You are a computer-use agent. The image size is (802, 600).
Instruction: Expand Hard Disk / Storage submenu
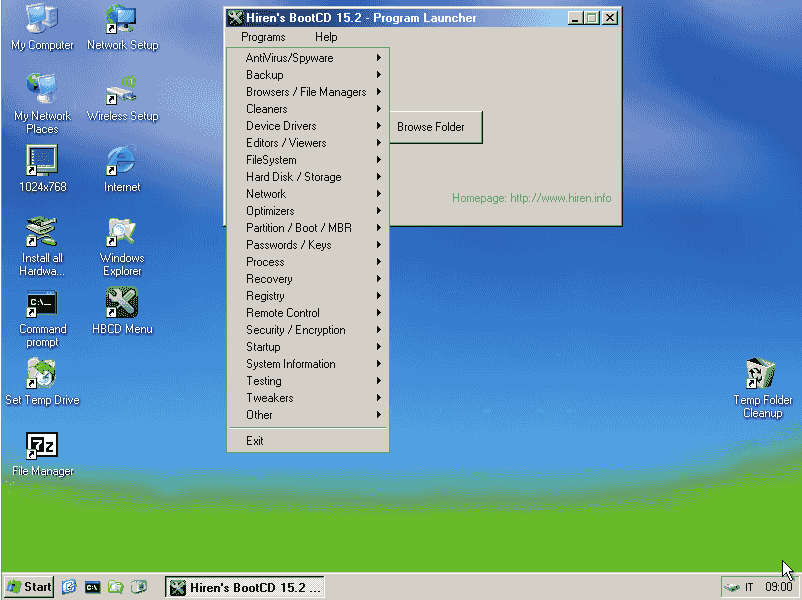point(308,176)
